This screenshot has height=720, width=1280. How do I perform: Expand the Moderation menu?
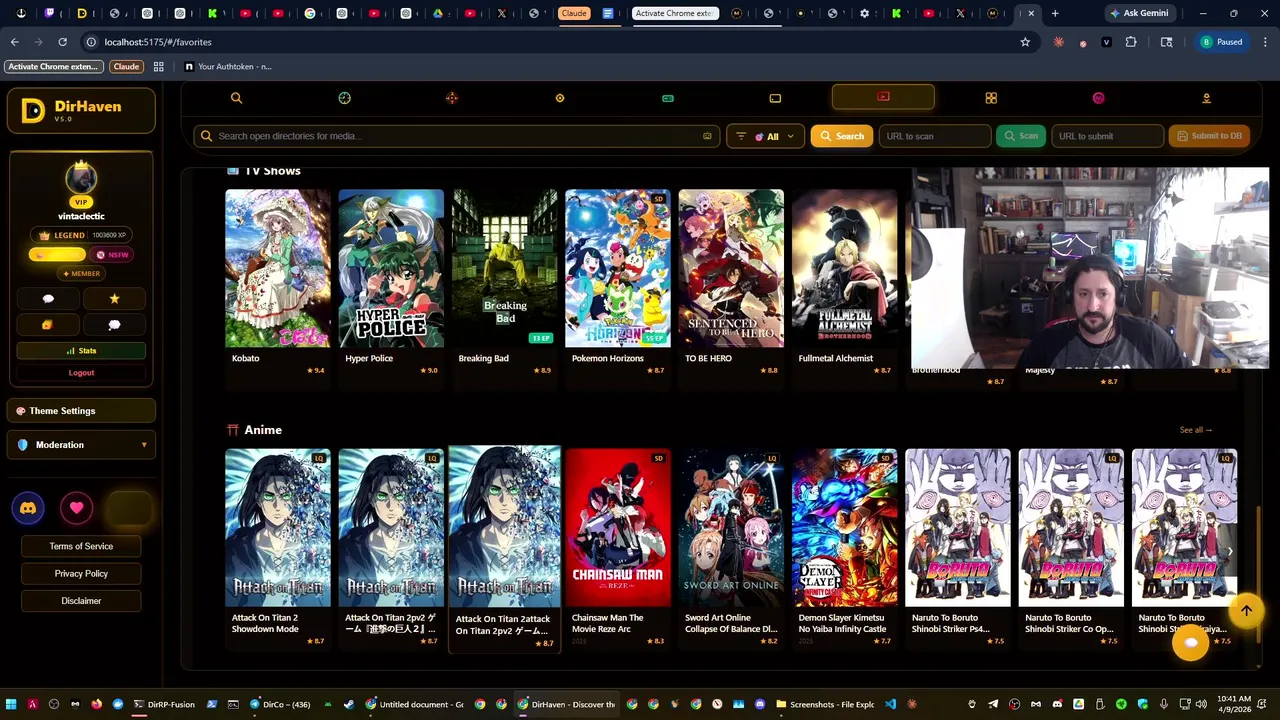click(81, 445)
